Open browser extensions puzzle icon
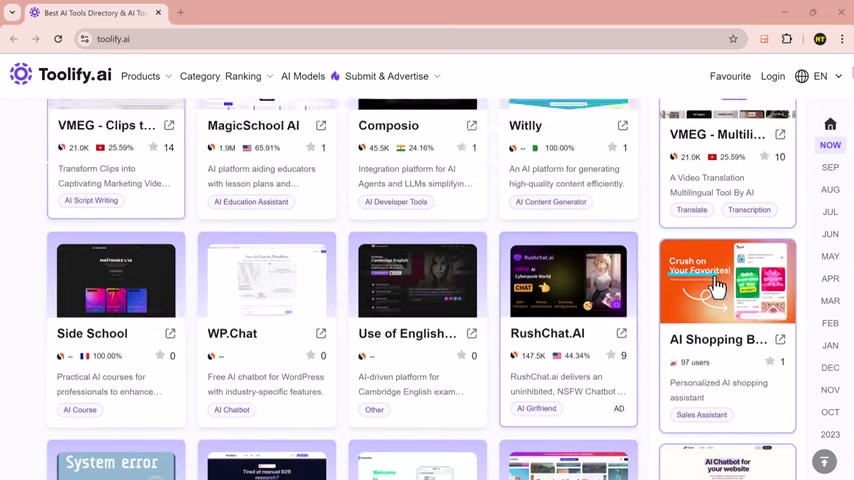This screenshot has height=480, width=854. pyautogui.click(x=786, y=39)
